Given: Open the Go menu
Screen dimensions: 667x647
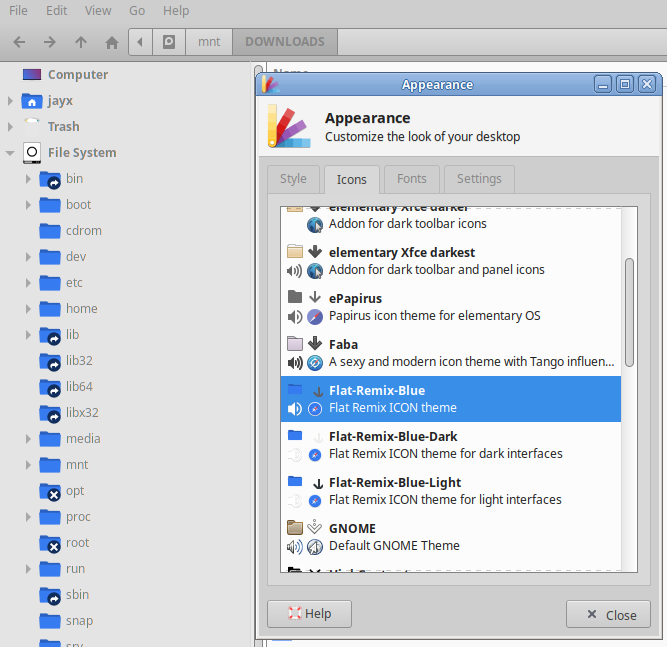Looking at the screenshot, I should pos(137,10).
